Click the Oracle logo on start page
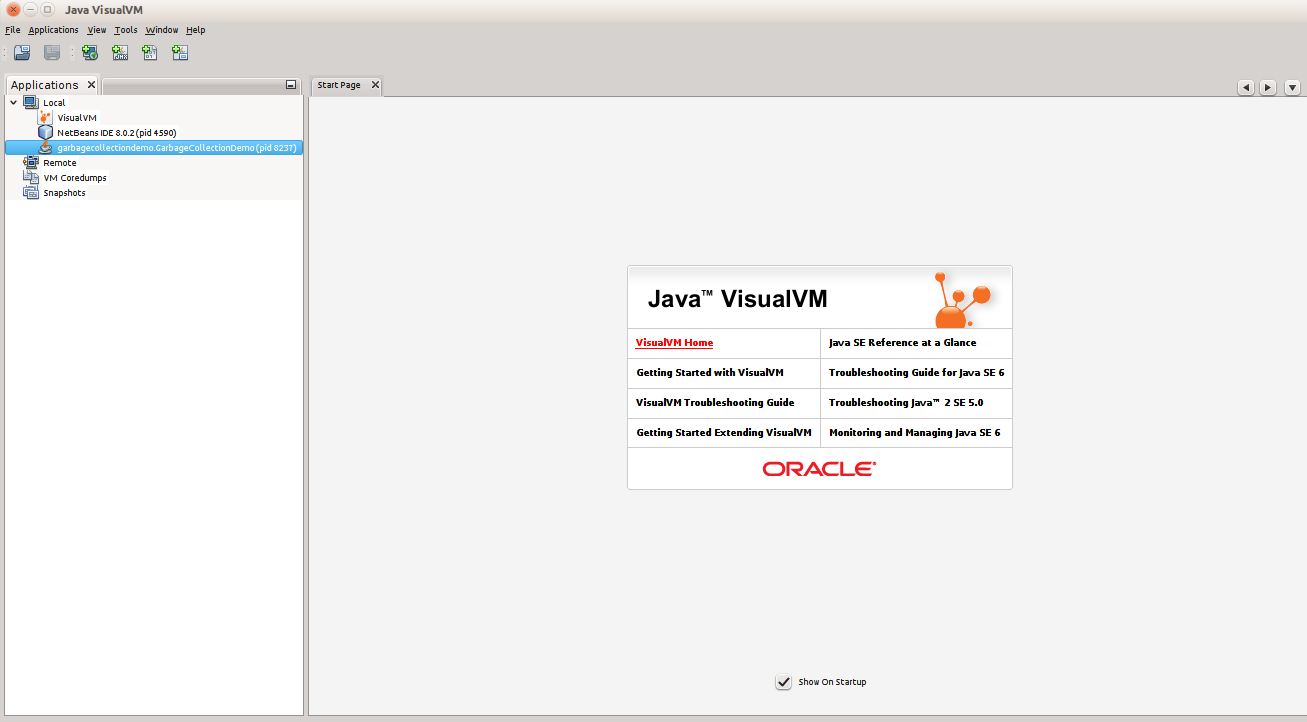This screenshot has height=722, width=1307. [x=819, y=468]
